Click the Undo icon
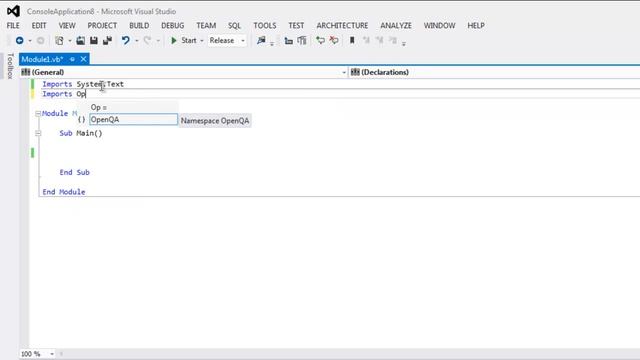 126,40
